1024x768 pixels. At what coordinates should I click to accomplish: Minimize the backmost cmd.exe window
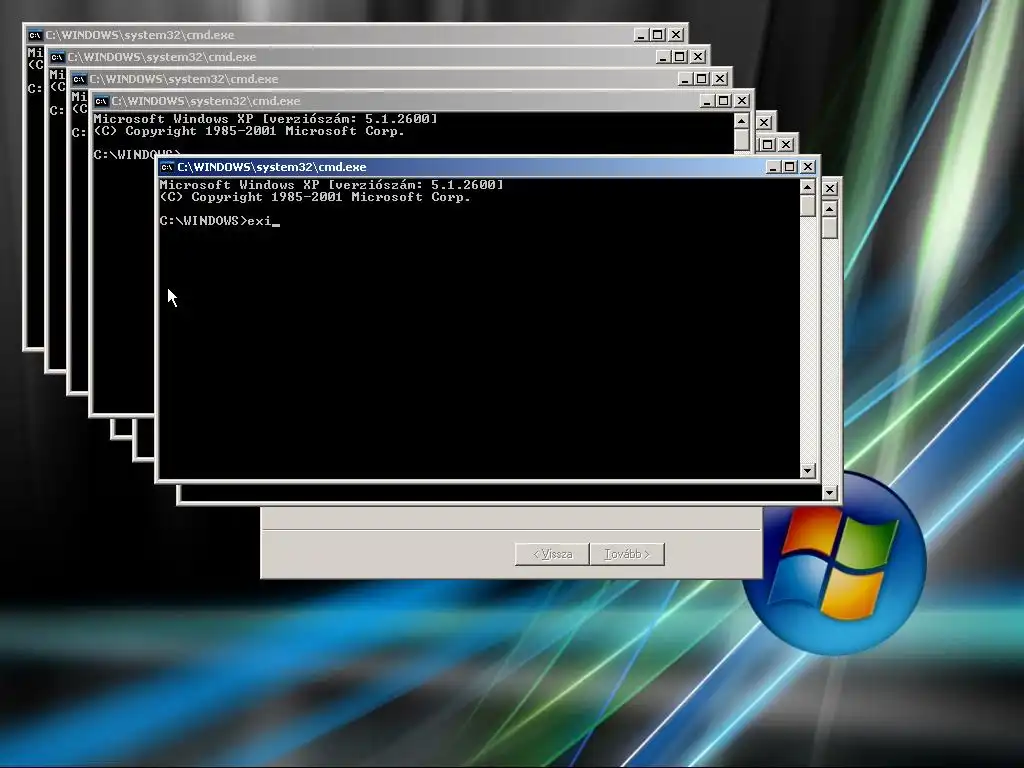[641, 35]
